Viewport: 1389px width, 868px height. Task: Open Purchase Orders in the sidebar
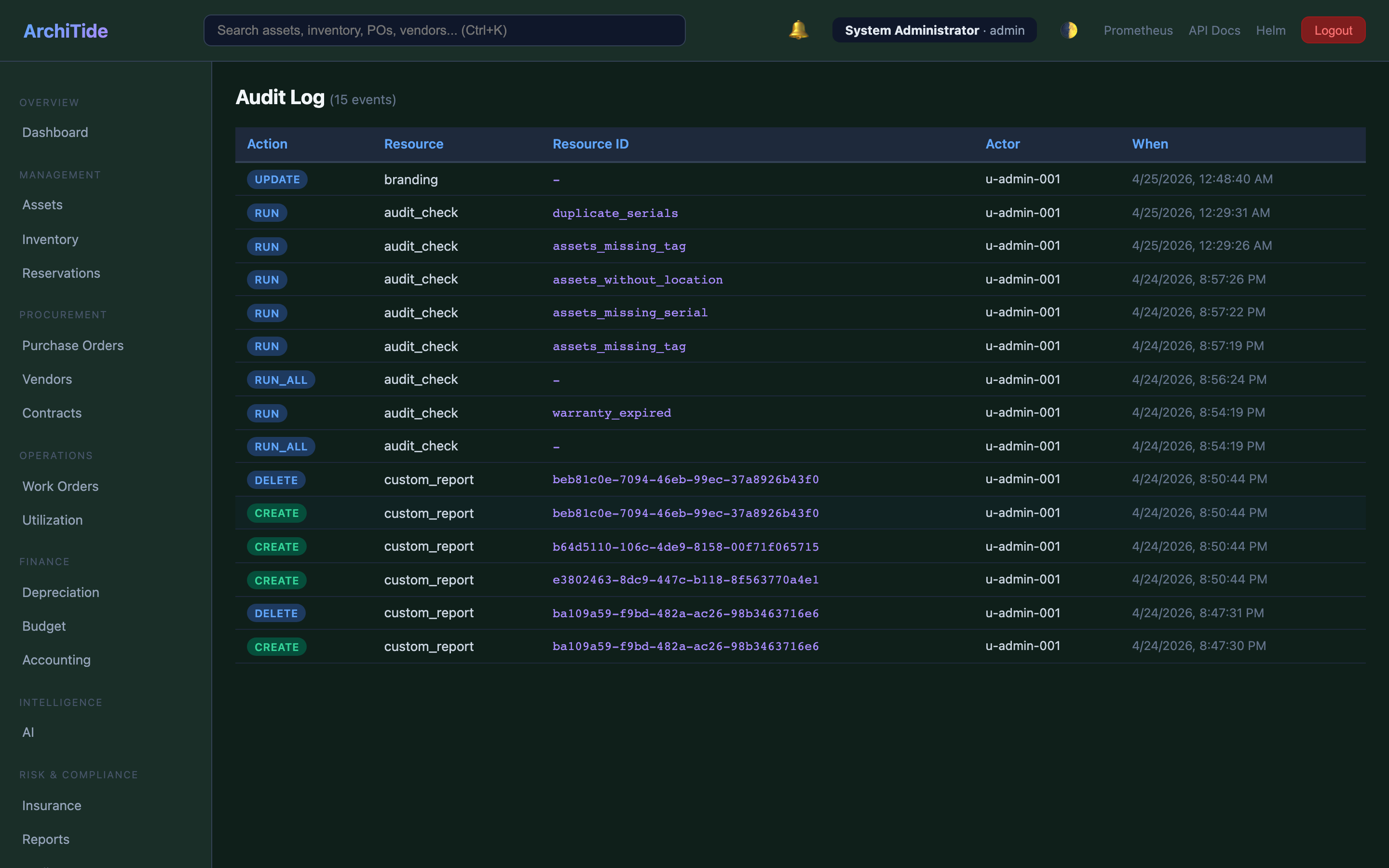click(73, 345)
